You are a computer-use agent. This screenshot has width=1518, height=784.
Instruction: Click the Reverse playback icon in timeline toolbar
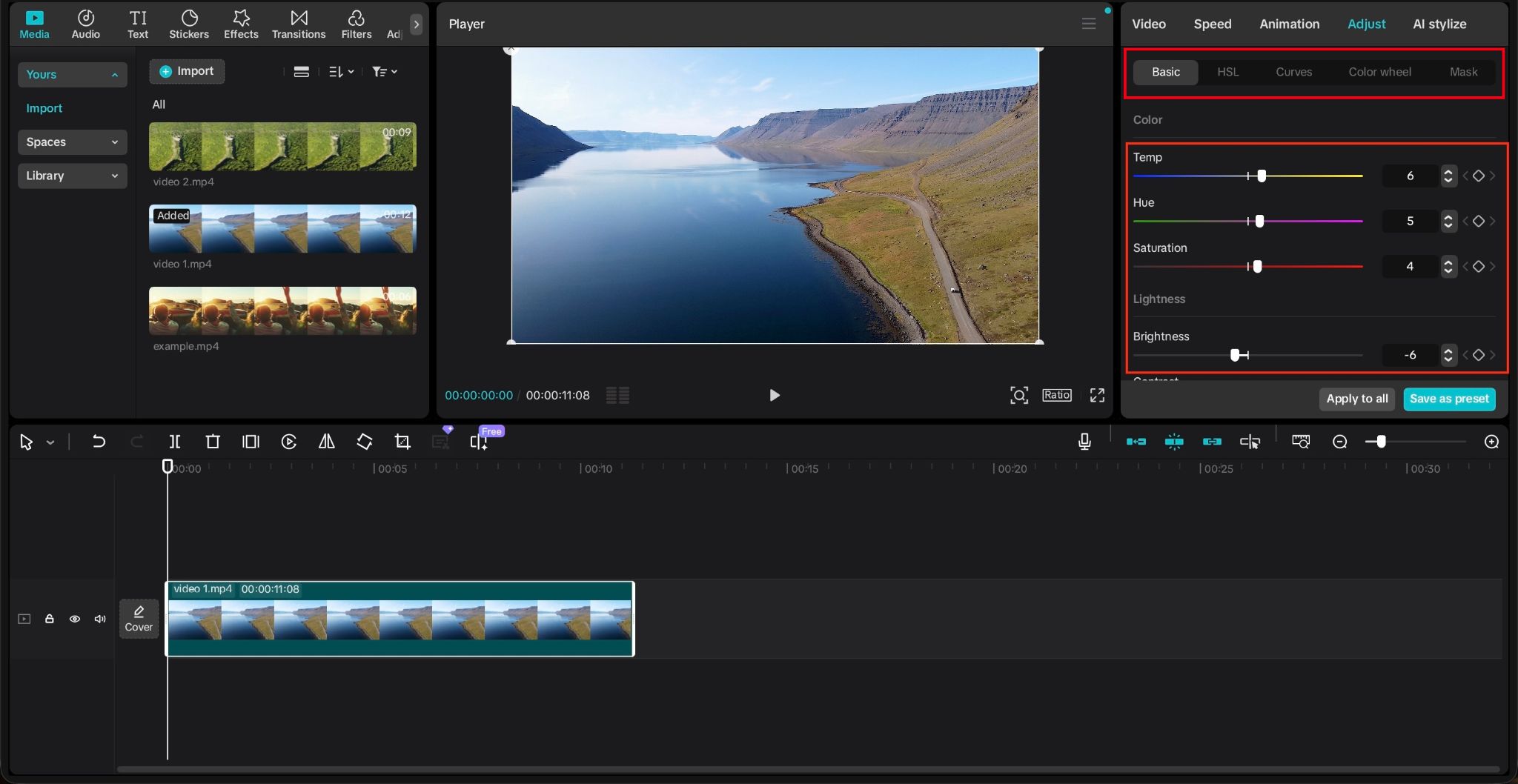pyautogui.click(x=289, y=442)
